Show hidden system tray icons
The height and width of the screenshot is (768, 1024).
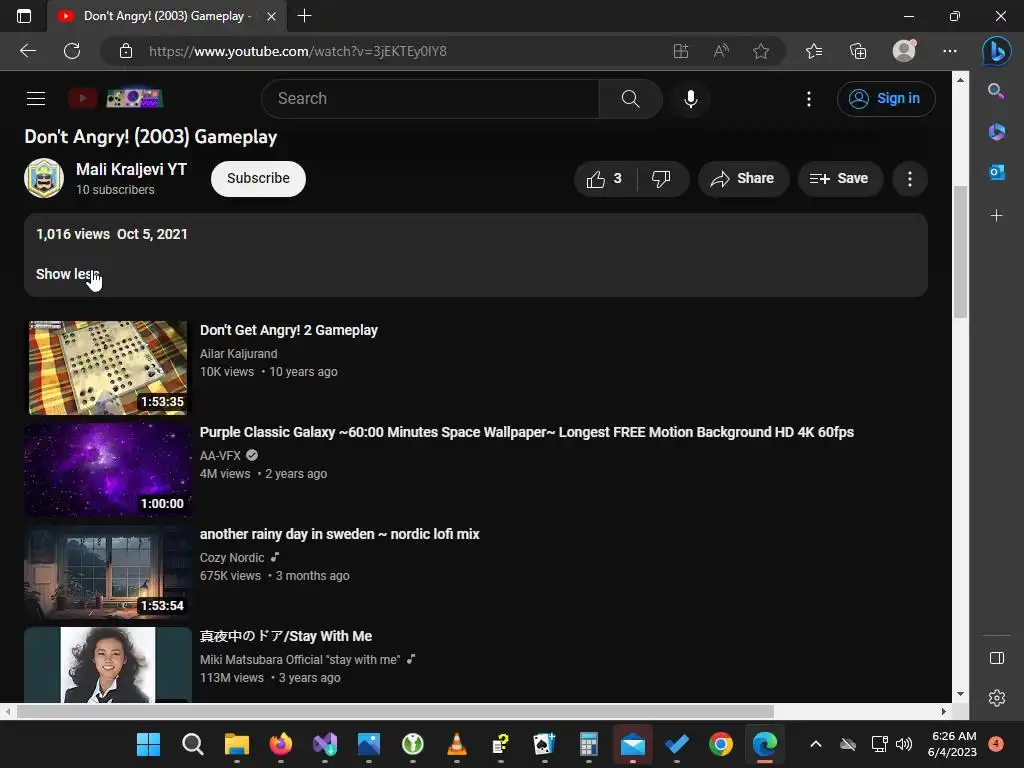[x=816, y=744]
